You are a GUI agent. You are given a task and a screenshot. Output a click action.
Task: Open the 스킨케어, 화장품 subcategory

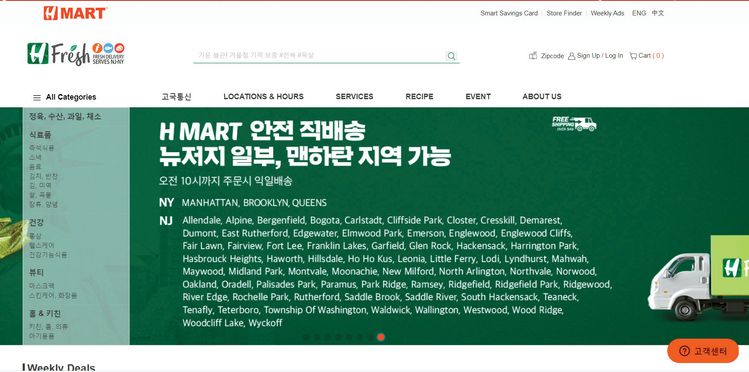click(53, 295)
